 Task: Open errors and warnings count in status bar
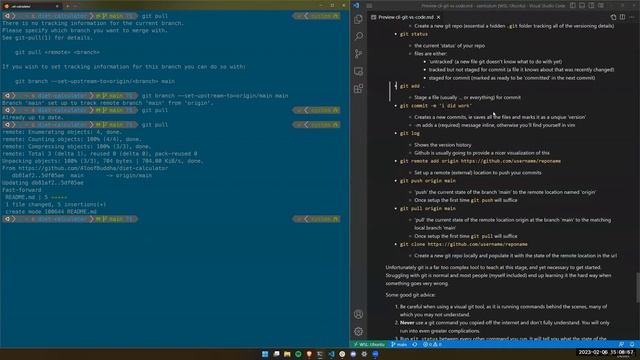pos(432,344)
